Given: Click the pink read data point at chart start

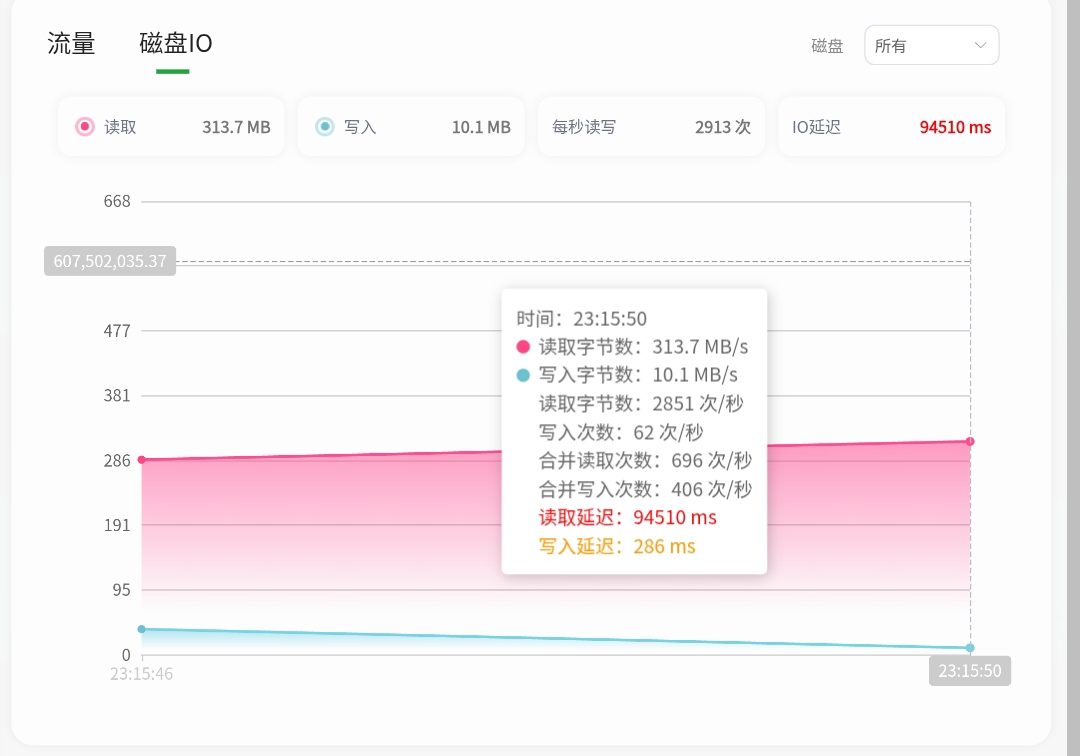Looking at the screenshot, I should pyautogui.click(x=141, y=460).
